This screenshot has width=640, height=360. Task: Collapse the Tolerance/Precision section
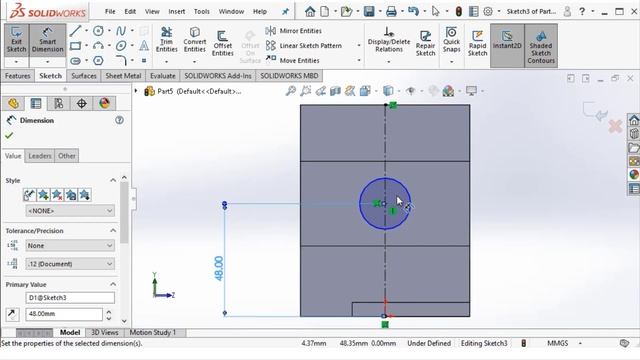click(x=113, y=231)
